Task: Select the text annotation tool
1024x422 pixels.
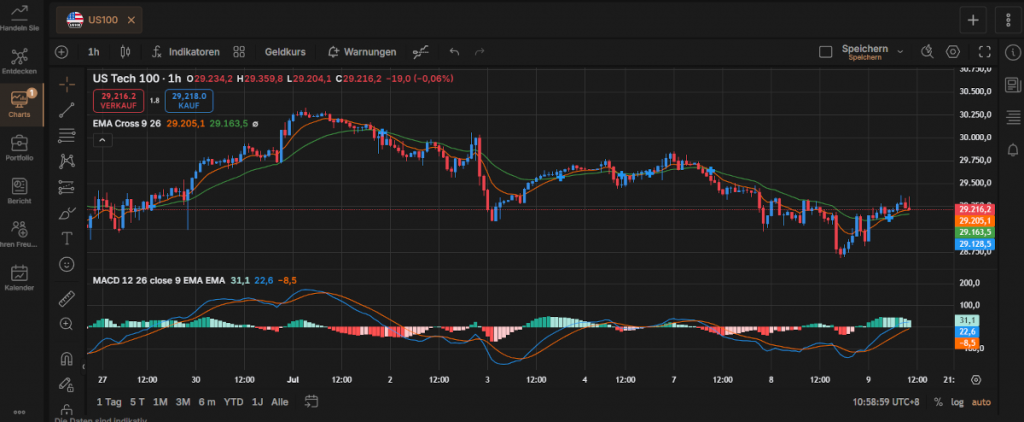Action: (x=67, y=238)
